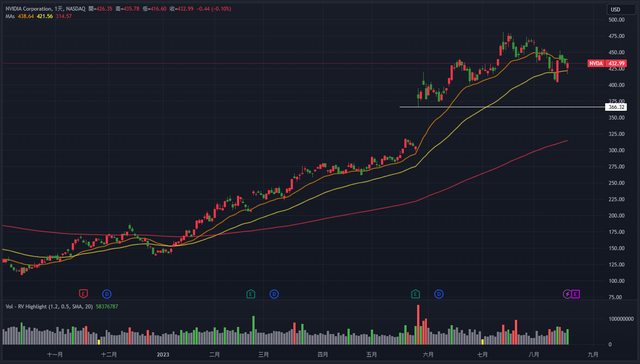This screenshot has height=364, width=640.
Task: Open the green earnings marker in late May
Action: click(415, 294)
